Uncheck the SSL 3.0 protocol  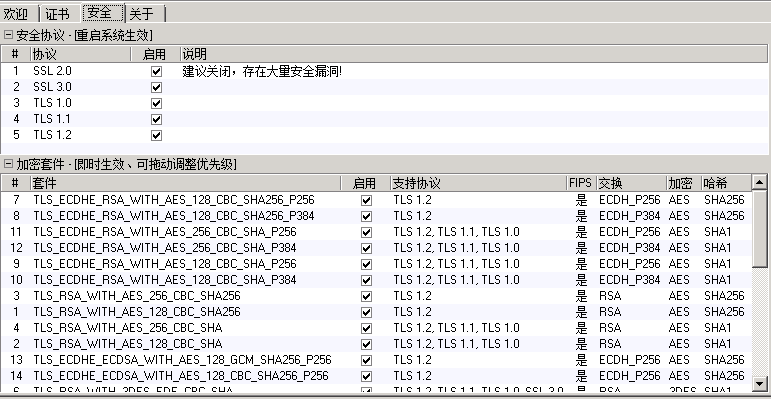pos(156,88)
